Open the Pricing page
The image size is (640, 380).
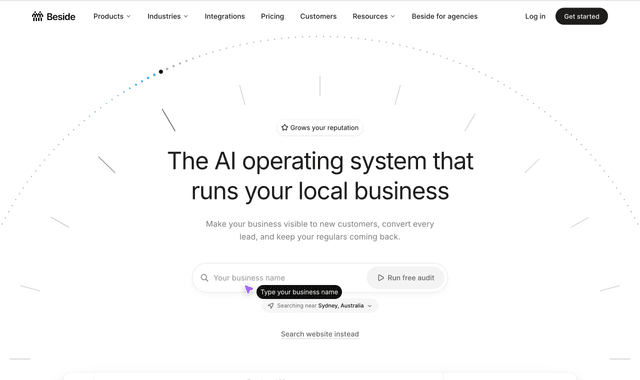[x=272, y=16]
